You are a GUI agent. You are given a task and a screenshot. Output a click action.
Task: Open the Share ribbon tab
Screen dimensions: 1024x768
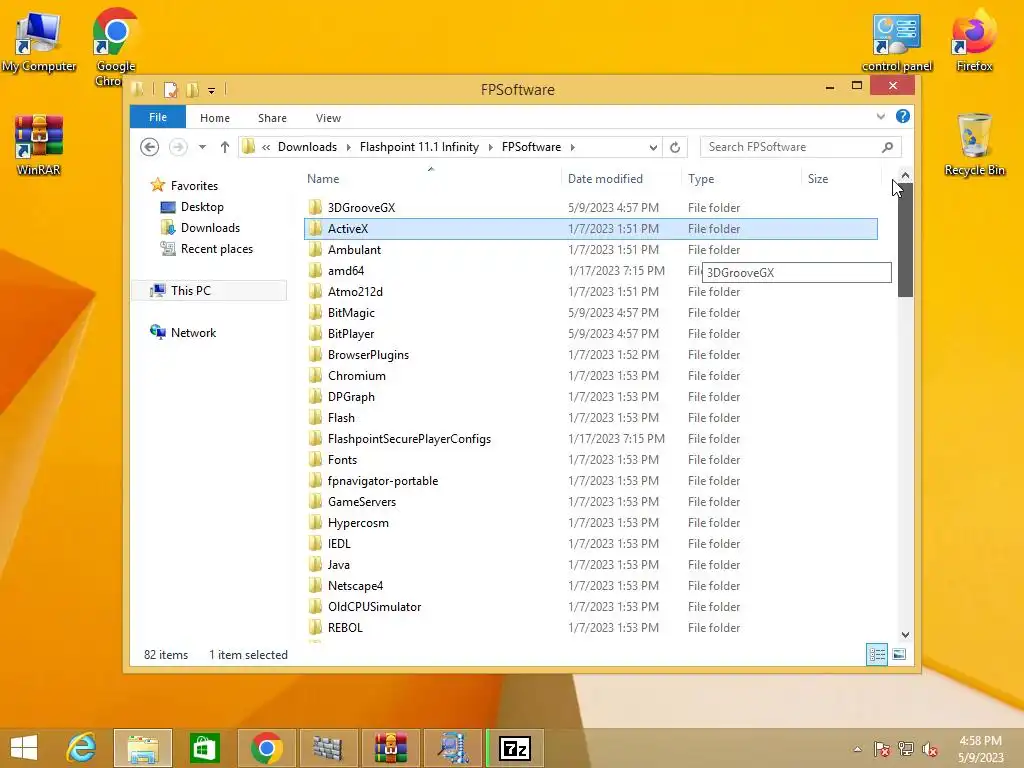[x=272, y=118]
